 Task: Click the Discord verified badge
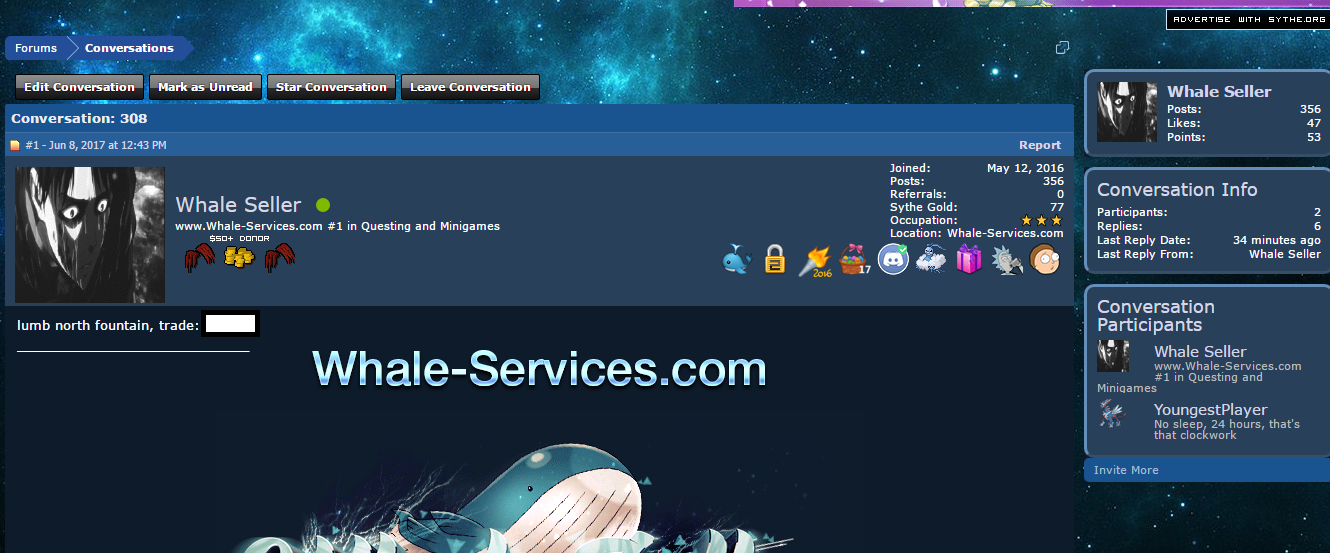pyautogui.click(x=893, y=259)
